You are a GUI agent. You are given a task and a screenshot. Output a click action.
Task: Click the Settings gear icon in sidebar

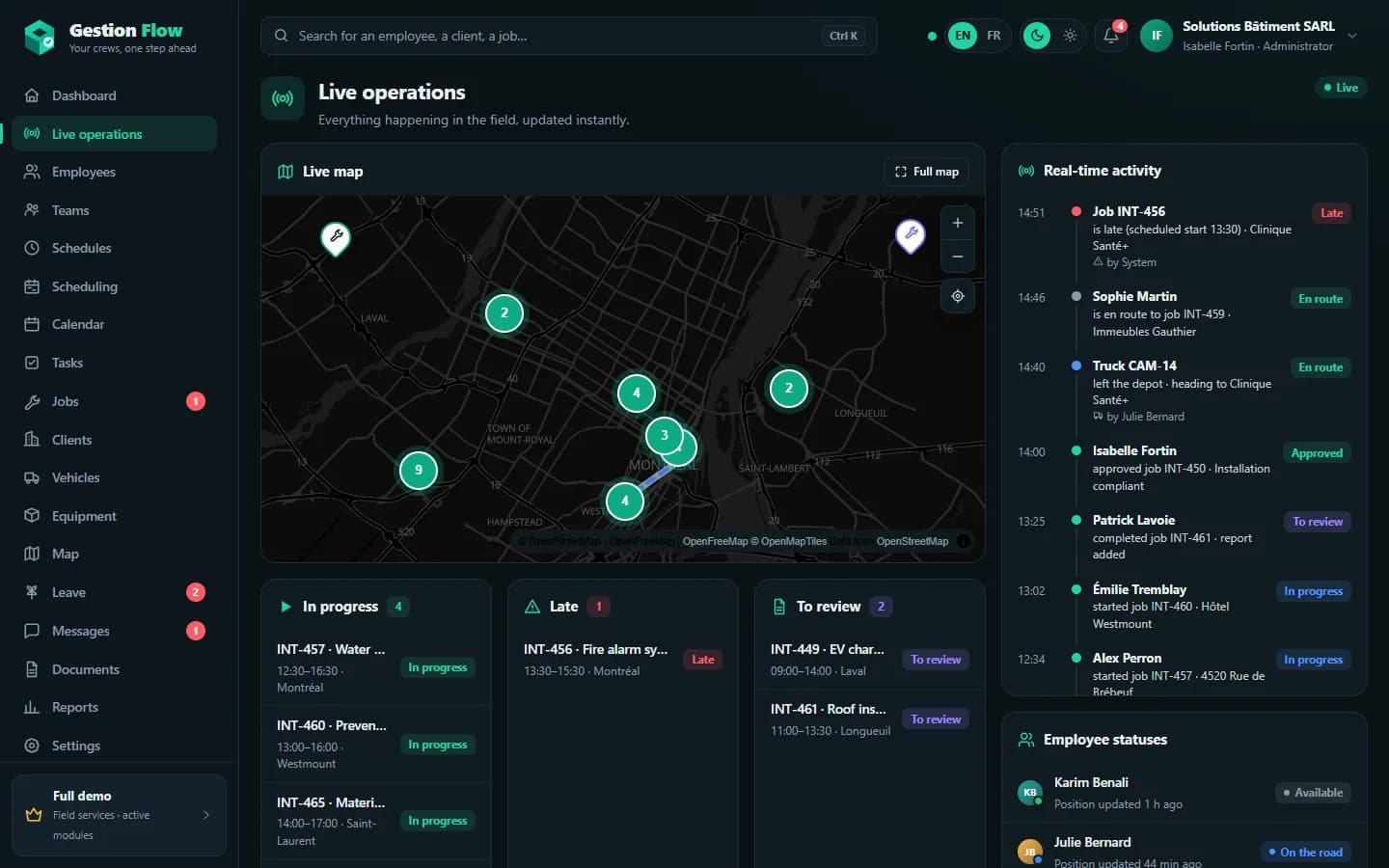pos(32,746)
